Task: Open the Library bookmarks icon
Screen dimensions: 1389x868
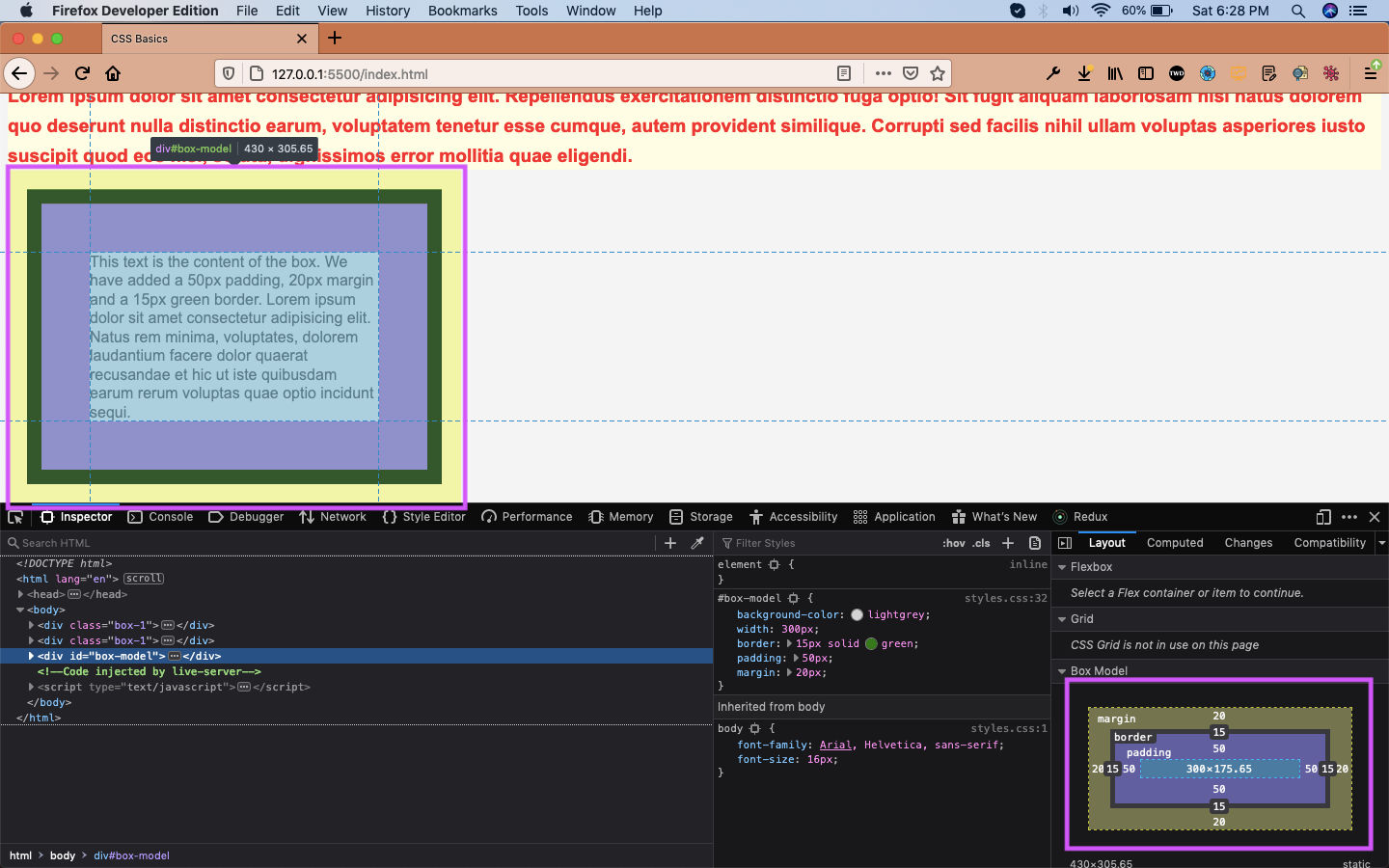Action: [x=1115, y=73]
